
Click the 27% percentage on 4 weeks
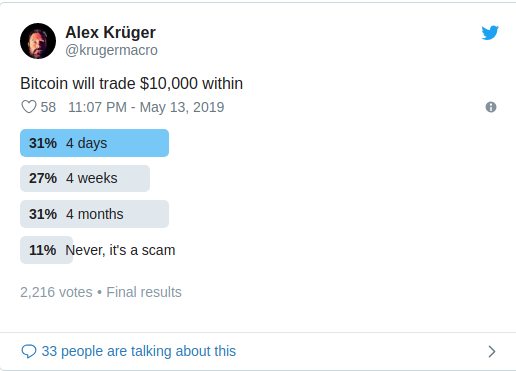43,178
